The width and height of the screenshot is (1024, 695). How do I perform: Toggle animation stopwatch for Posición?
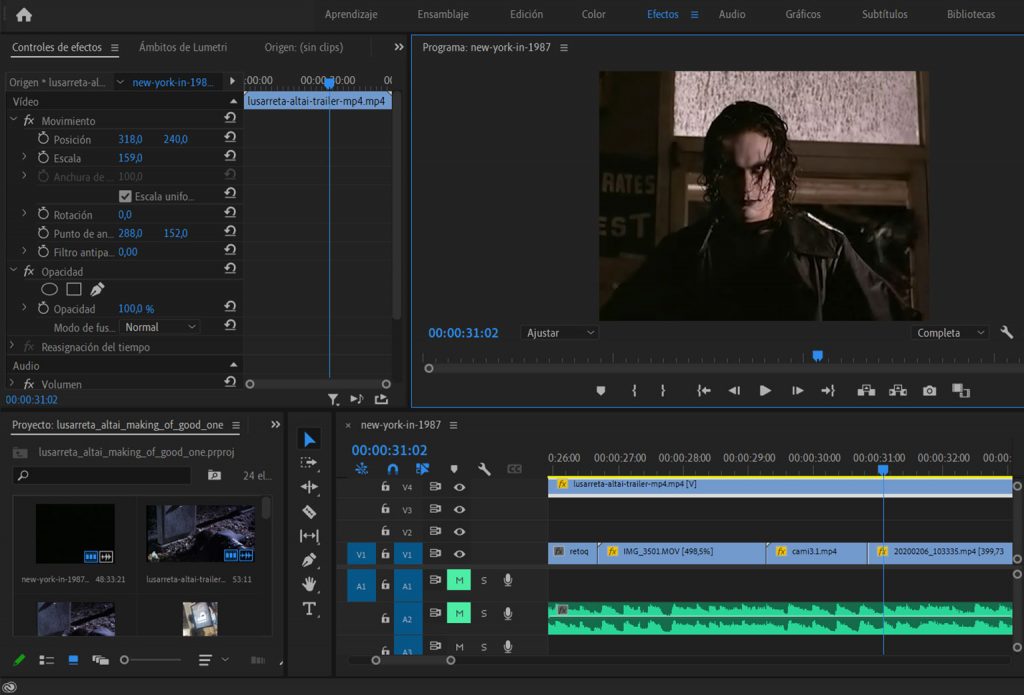43,138
